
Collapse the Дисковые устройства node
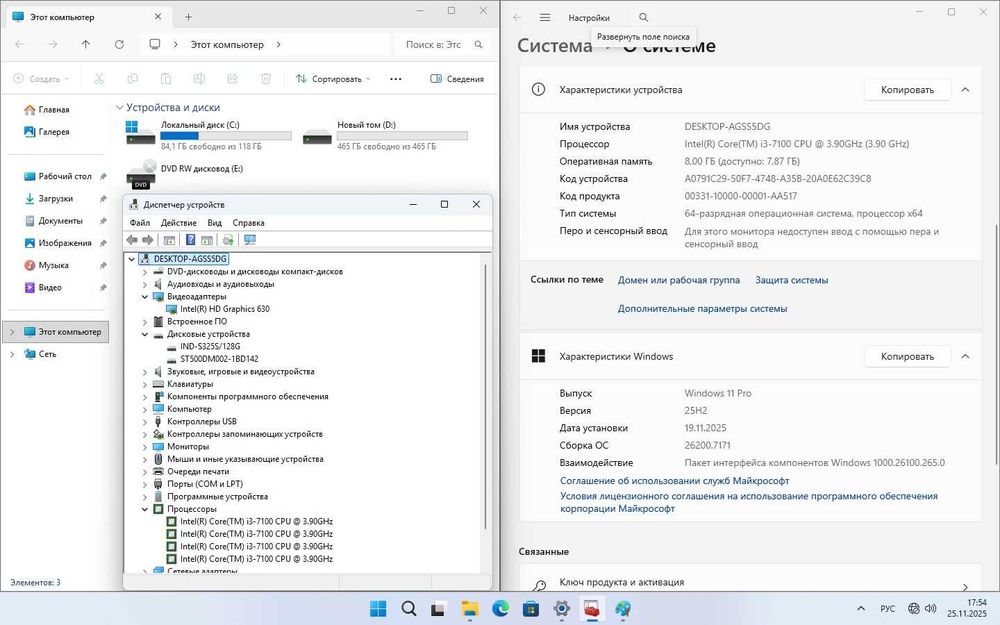point(144,334)
